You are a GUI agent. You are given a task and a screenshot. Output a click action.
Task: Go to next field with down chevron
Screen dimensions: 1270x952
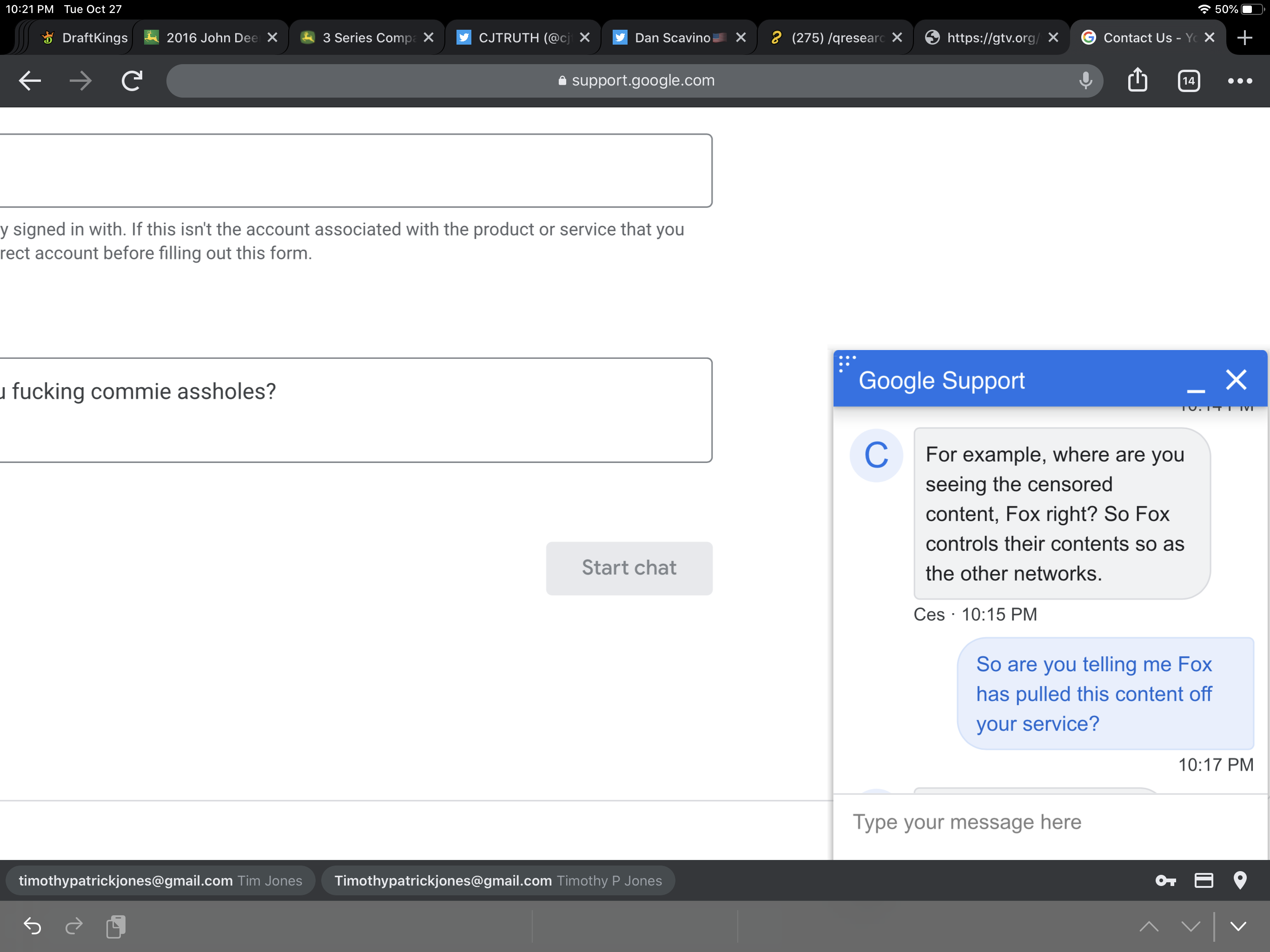pos(1191,926)
